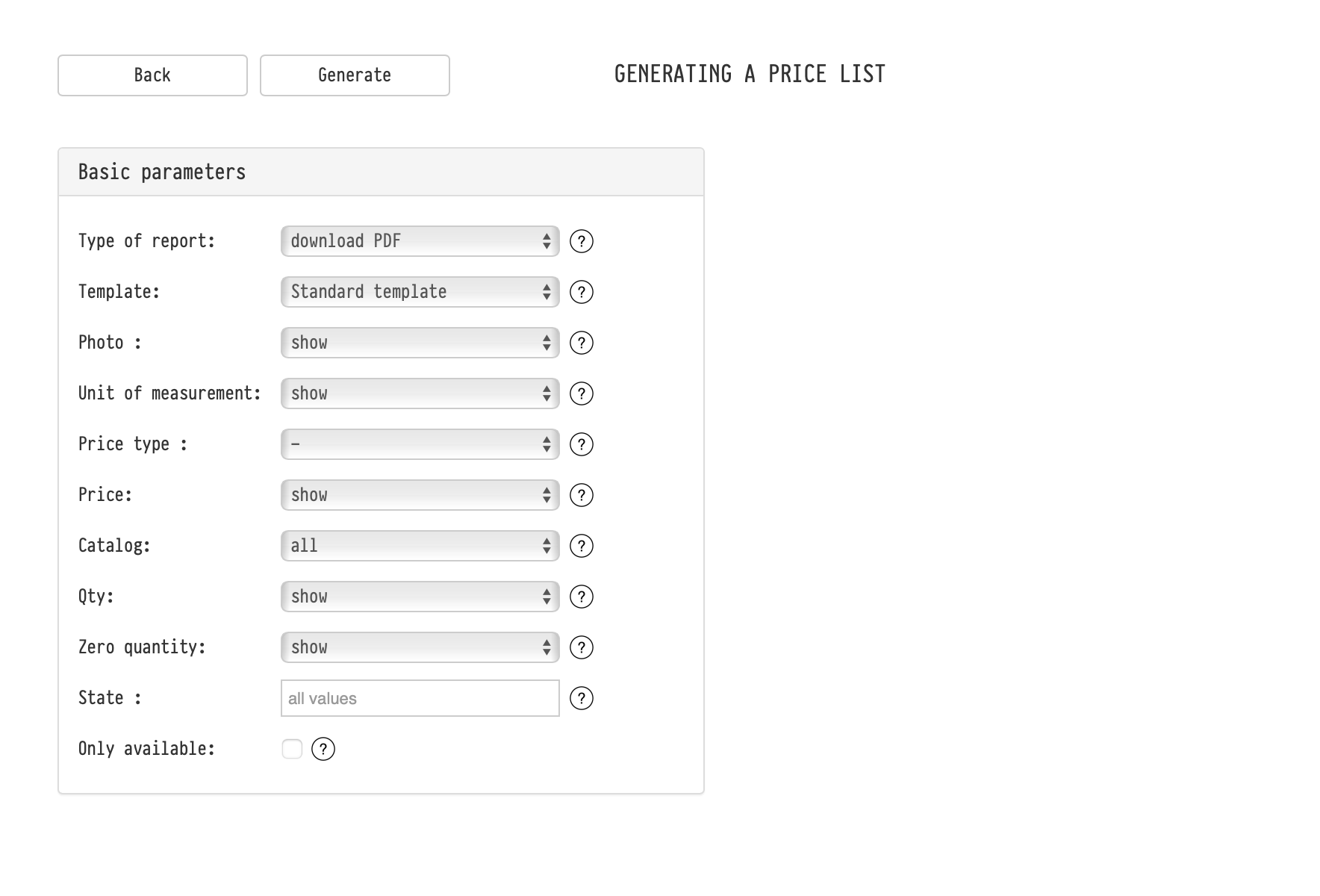Click Zero quantity help icon
This screenshot has width=1320, height=896.
click(582, 647)
